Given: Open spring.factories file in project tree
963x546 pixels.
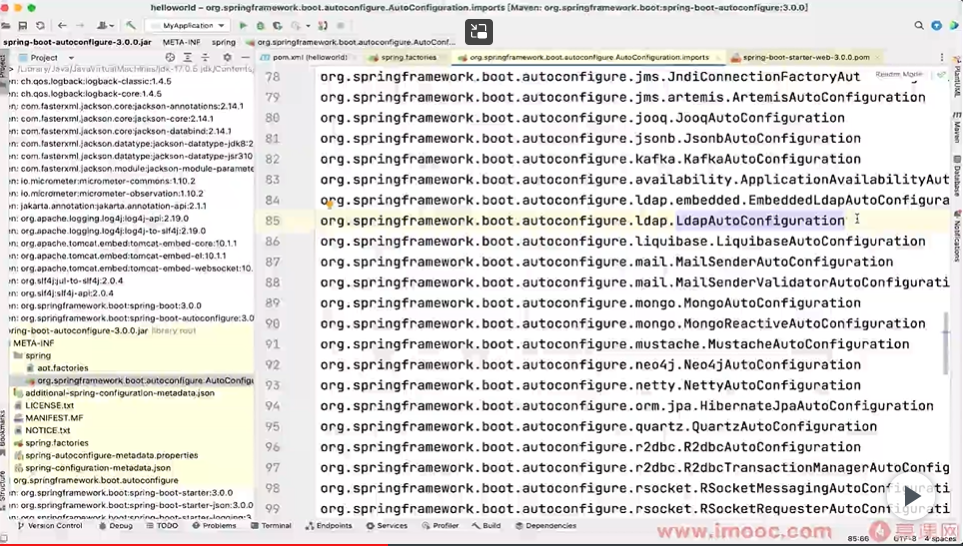Looking at the screenshot, I should click(x=56, y=443).
